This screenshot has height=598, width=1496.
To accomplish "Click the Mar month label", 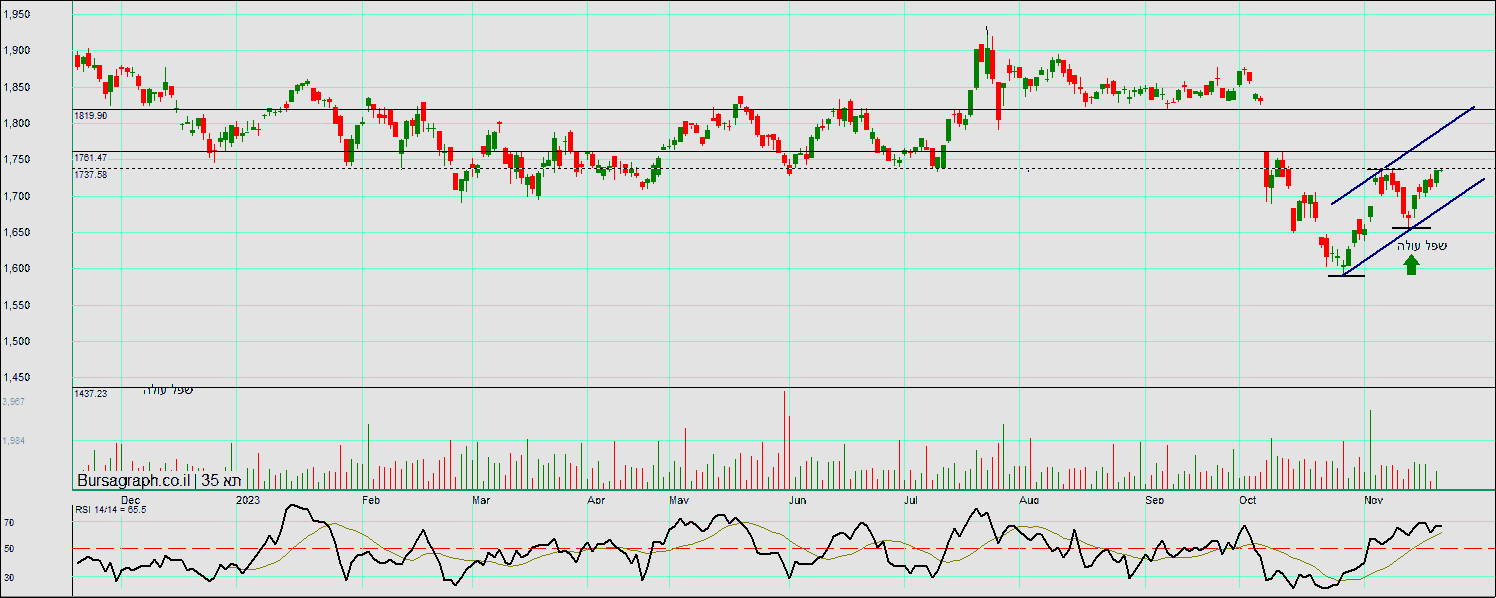I will pos(481,499).
